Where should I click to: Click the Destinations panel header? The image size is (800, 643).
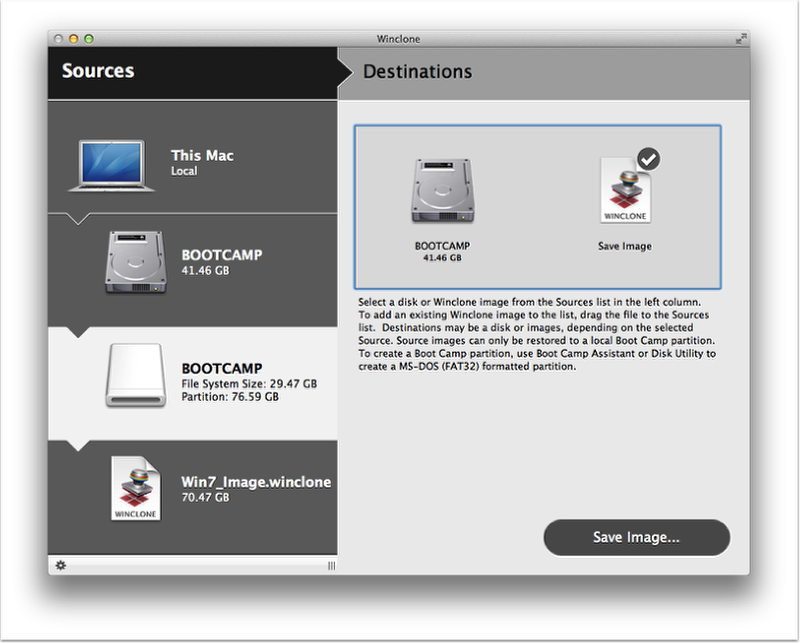(x=419, y=71)
